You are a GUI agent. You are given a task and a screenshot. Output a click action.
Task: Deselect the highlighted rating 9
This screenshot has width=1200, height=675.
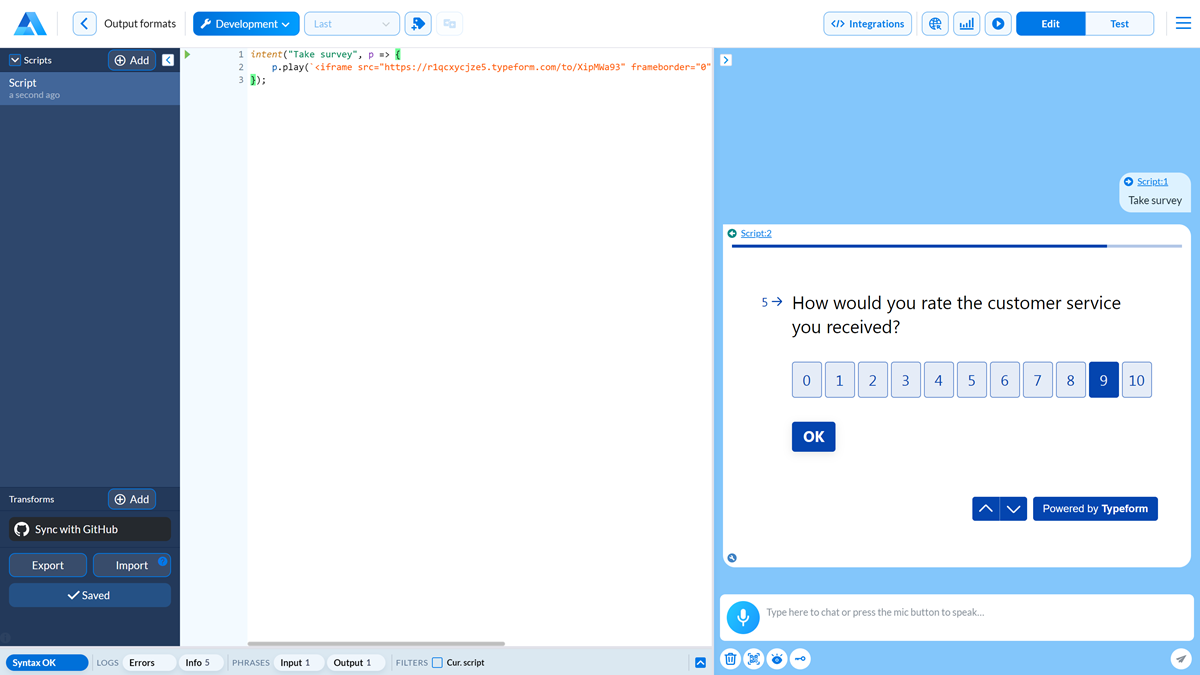coord(1104,380)
